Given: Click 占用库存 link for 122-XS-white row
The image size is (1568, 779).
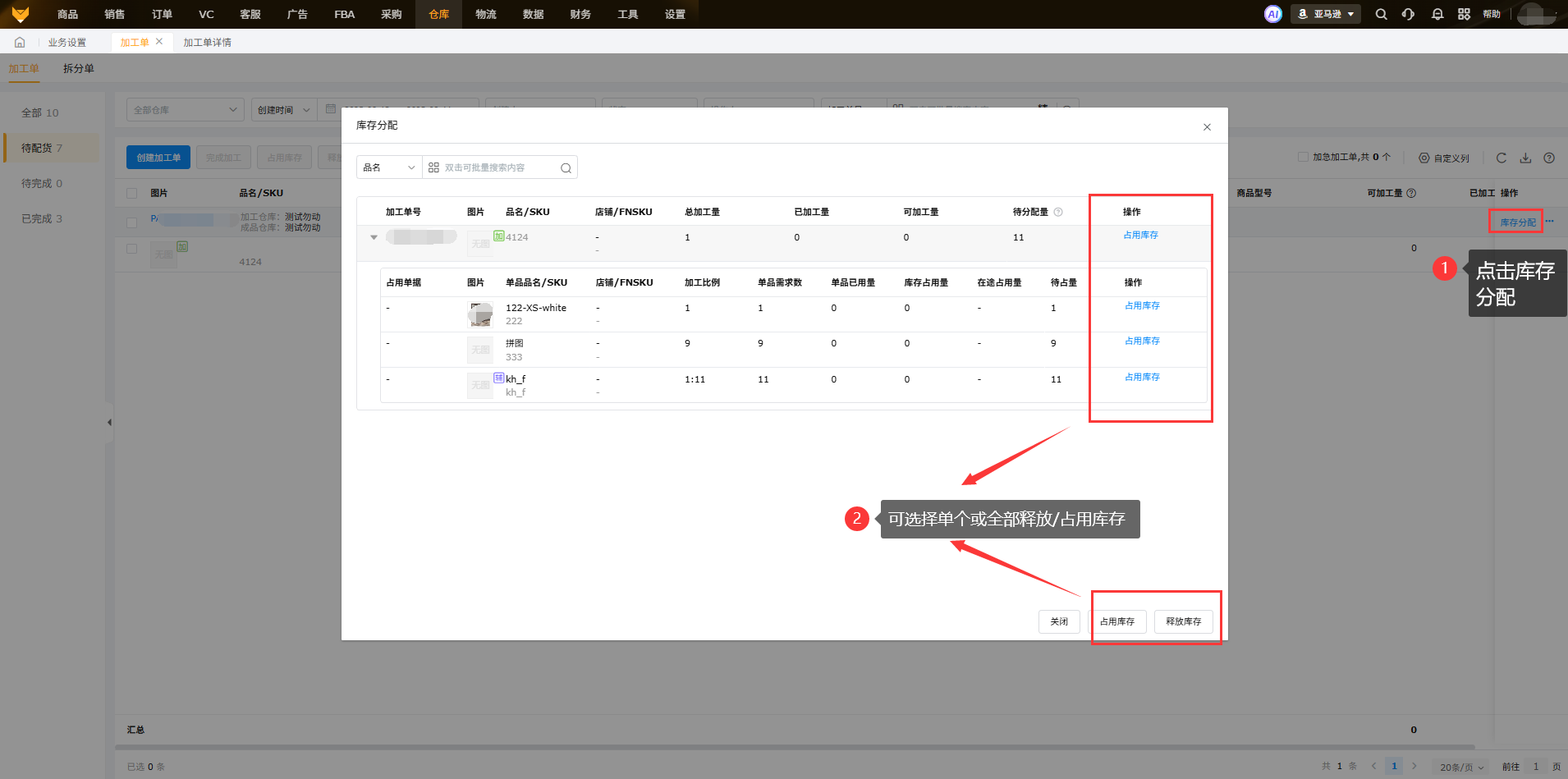Looking at the screenshot, I should coord(1142,305).
